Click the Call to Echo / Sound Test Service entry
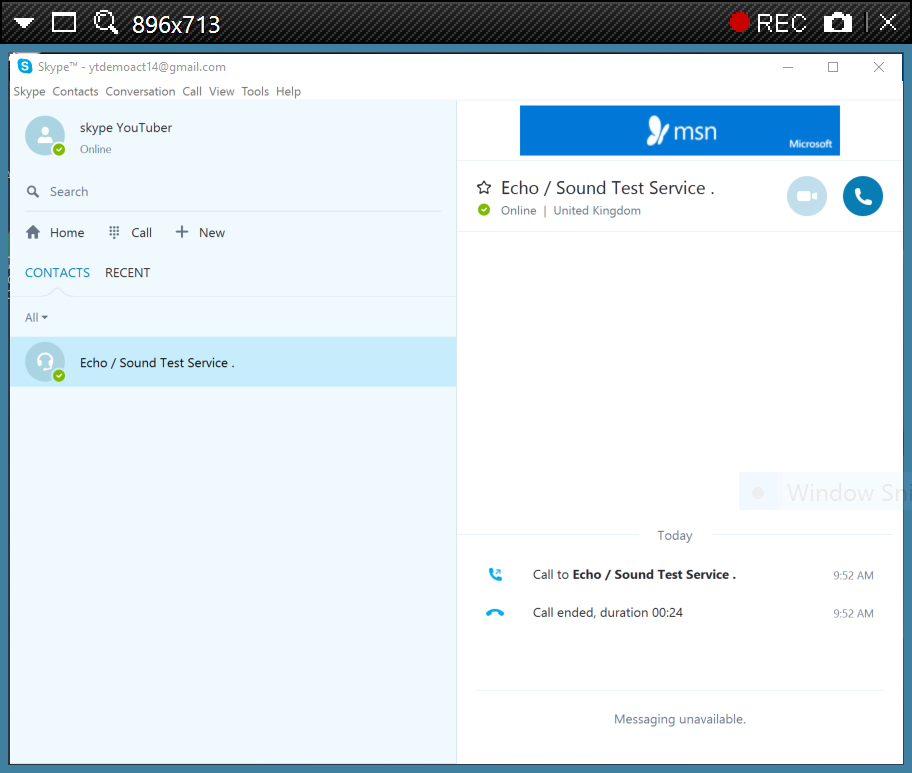Image resolution: width=912 pixels, height=773 pixels. 634,575
